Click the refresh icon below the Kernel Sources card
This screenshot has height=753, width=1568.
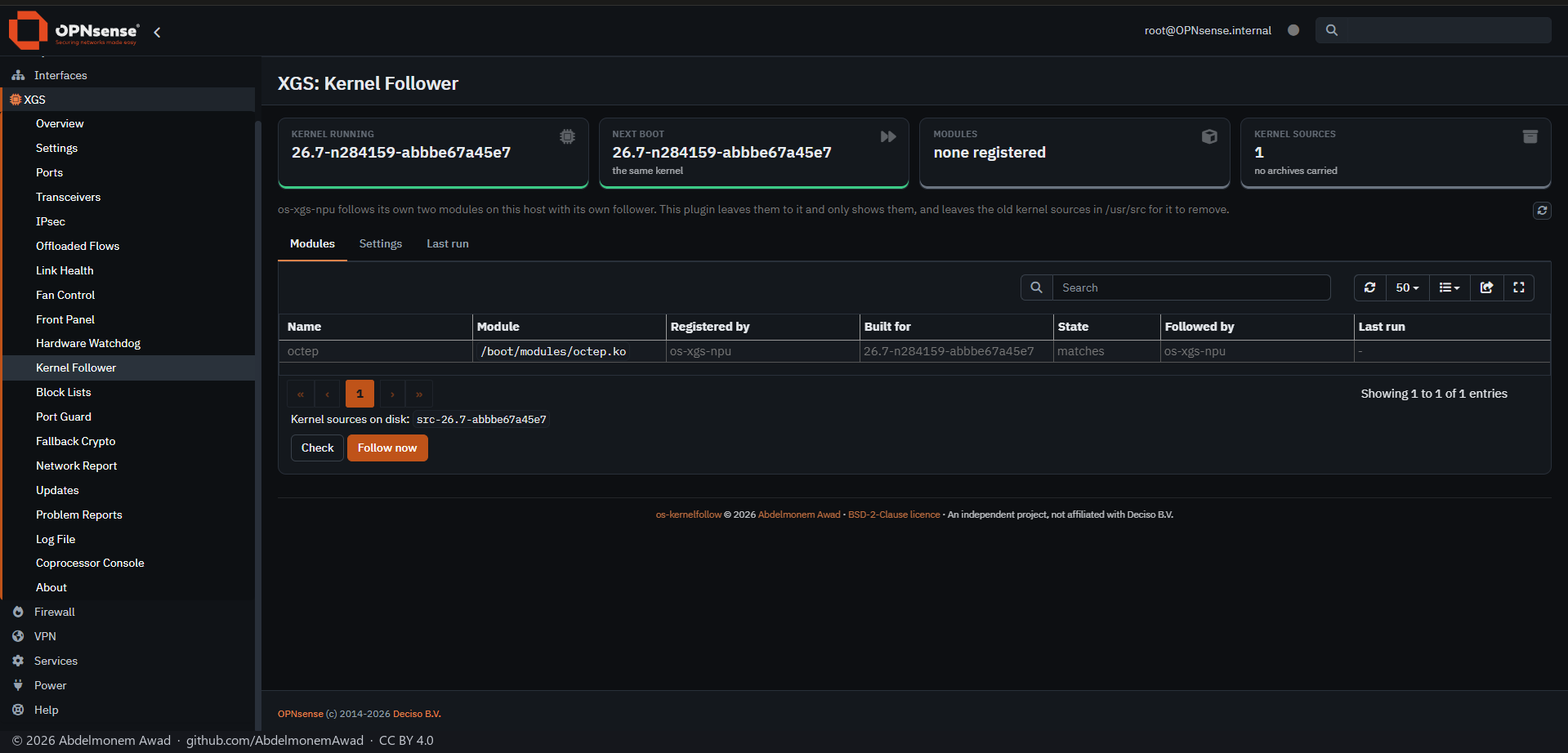1542,210
